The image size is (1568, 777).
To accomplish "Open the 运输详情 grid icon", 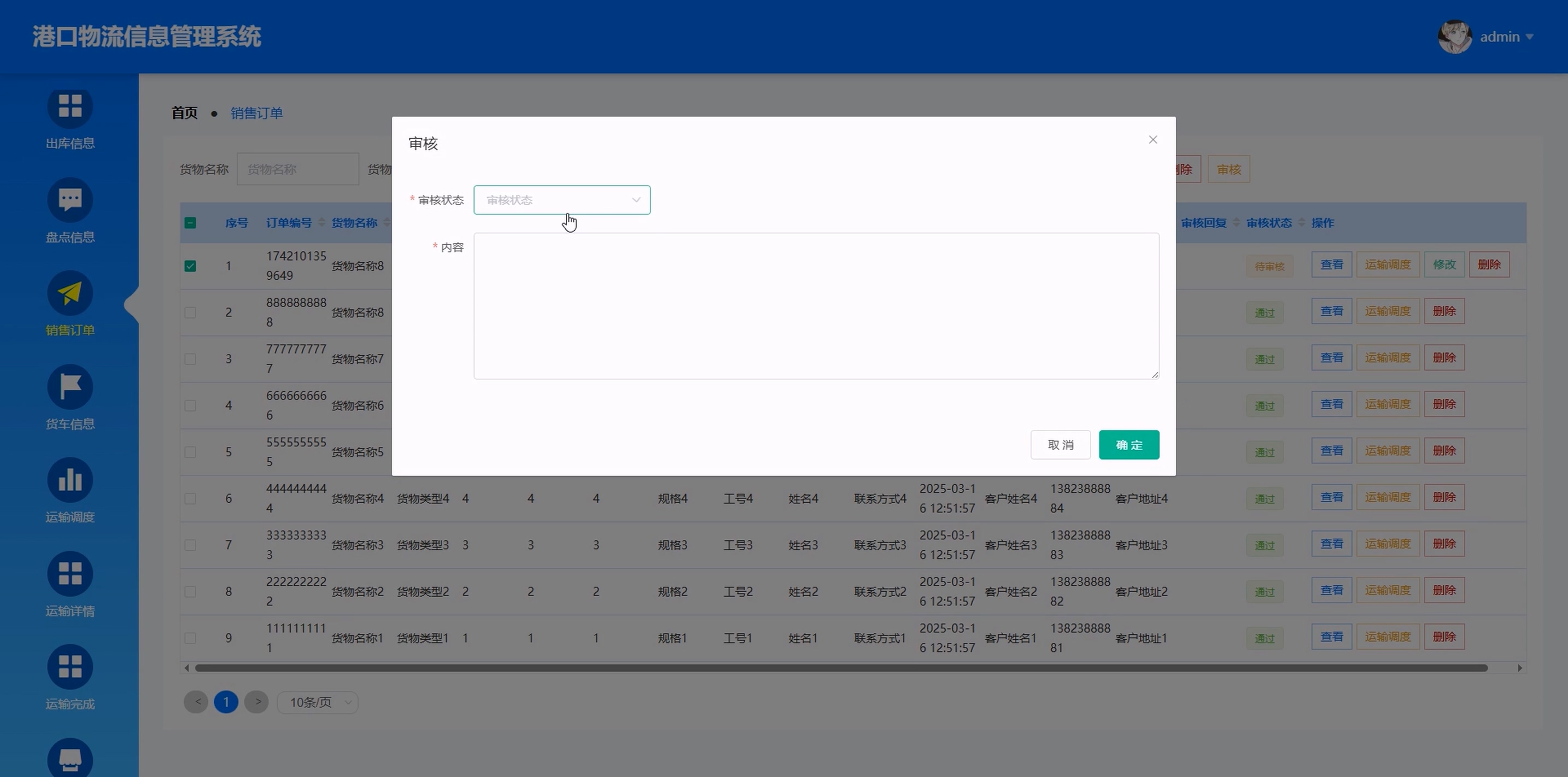I will [70, 574].
